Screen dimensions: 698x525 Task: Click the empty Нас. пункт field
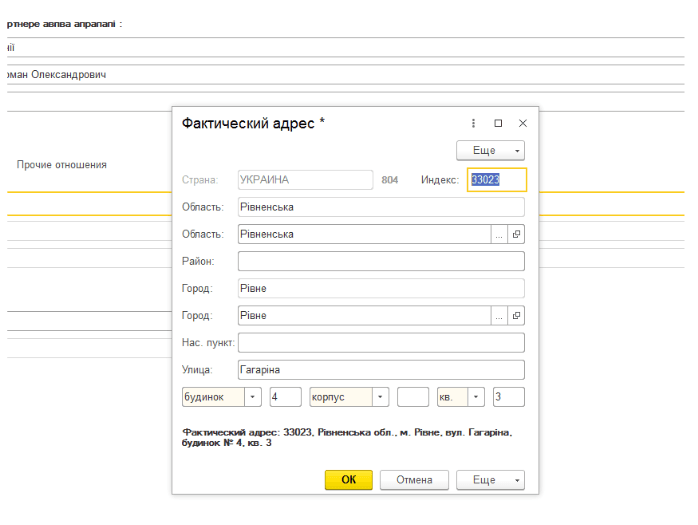(x=380, y=343)
